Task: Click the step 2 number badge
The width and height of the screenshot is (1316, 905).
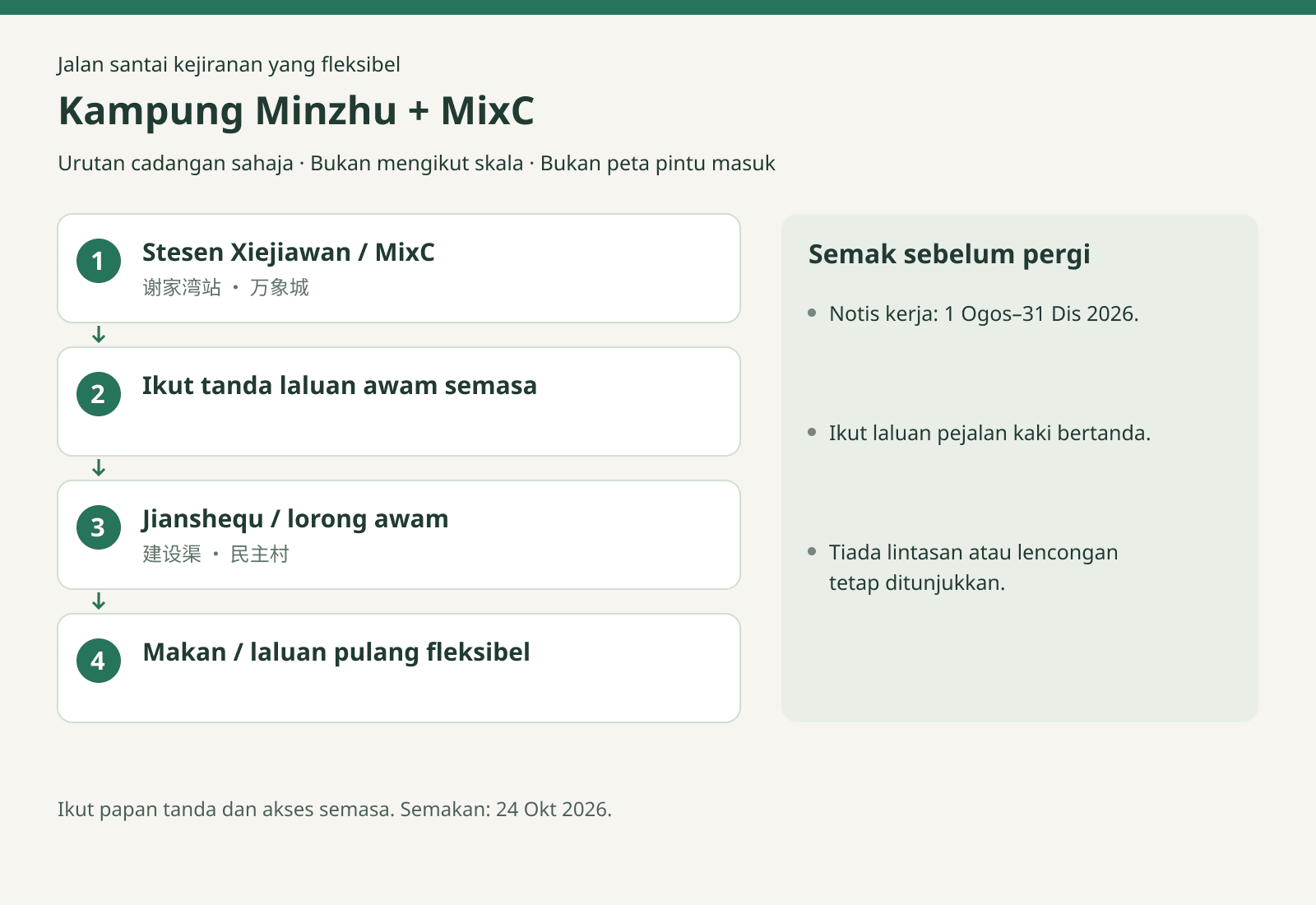Action: click(x=99, y=394)
